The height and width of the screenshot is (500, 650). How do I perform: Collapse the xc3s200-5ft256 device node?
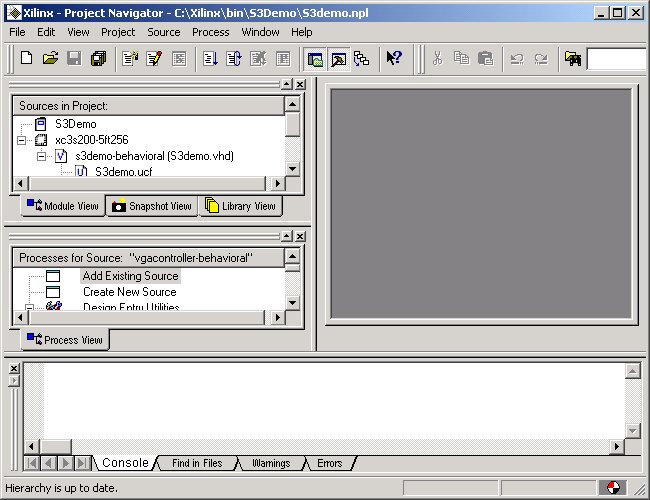click(21, 140)
